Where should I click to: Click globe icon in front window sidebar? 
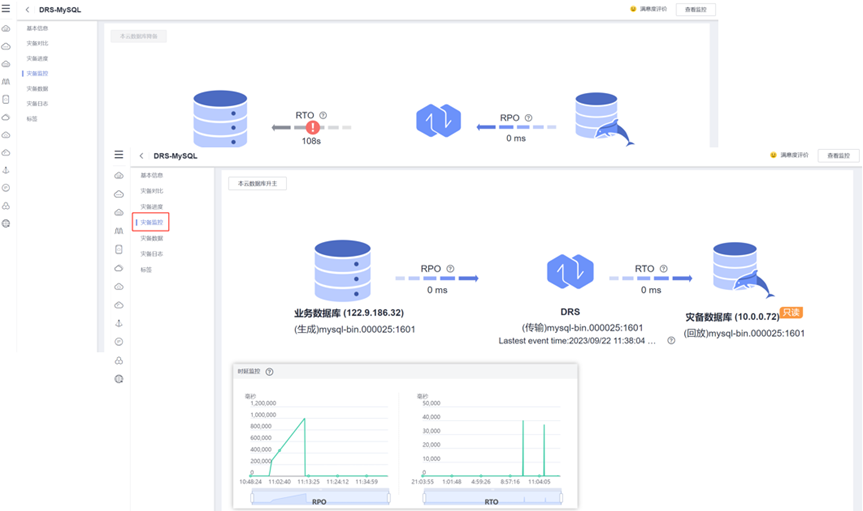(x=119, y=379)
